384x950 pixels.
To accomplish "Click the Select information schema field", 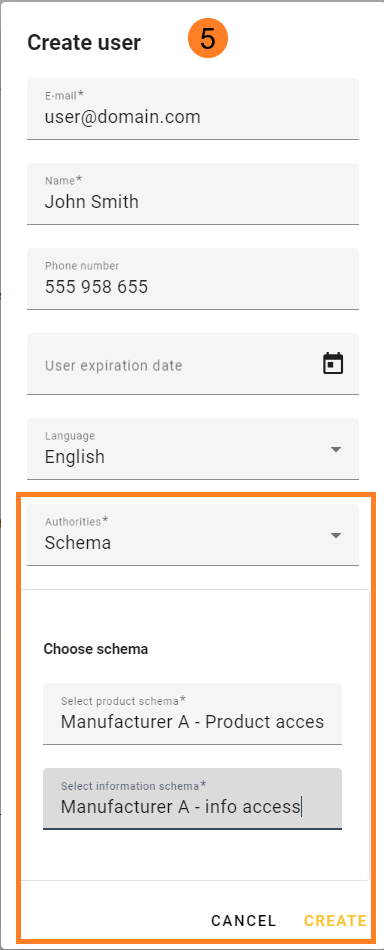I will coord(193,799).
